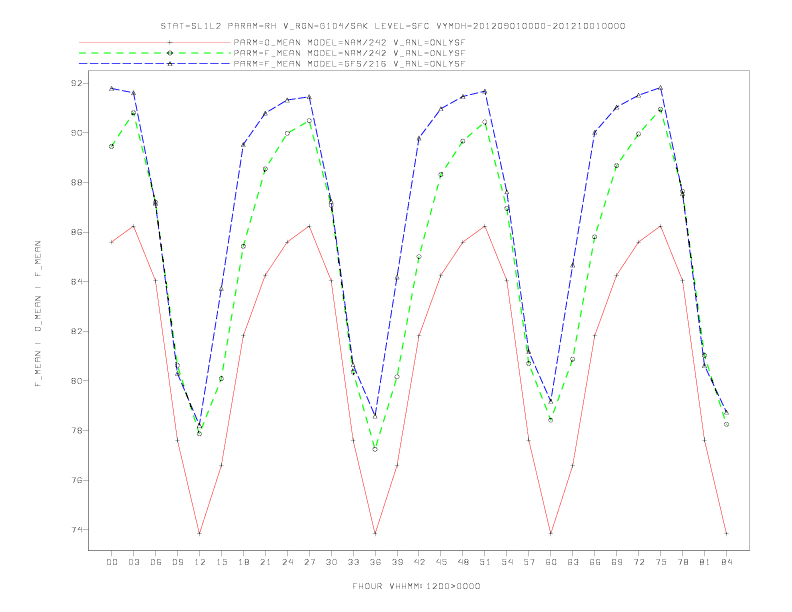Click x-axis hour label 51
Image resolution: width=792 pixels, height=612 pixels.
point(485,562)
